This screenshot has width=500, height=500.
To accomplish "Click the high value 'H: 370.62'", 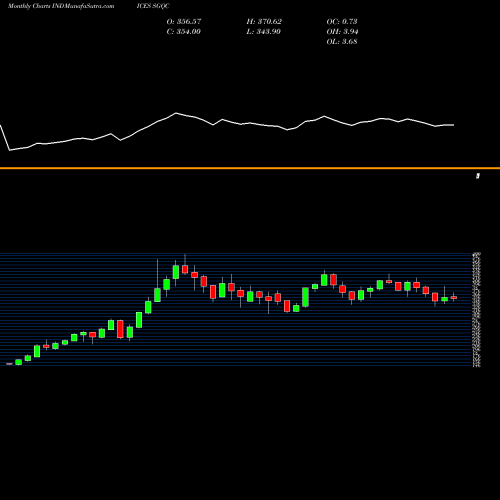I will pyautogui.click(x=264, y=22).
